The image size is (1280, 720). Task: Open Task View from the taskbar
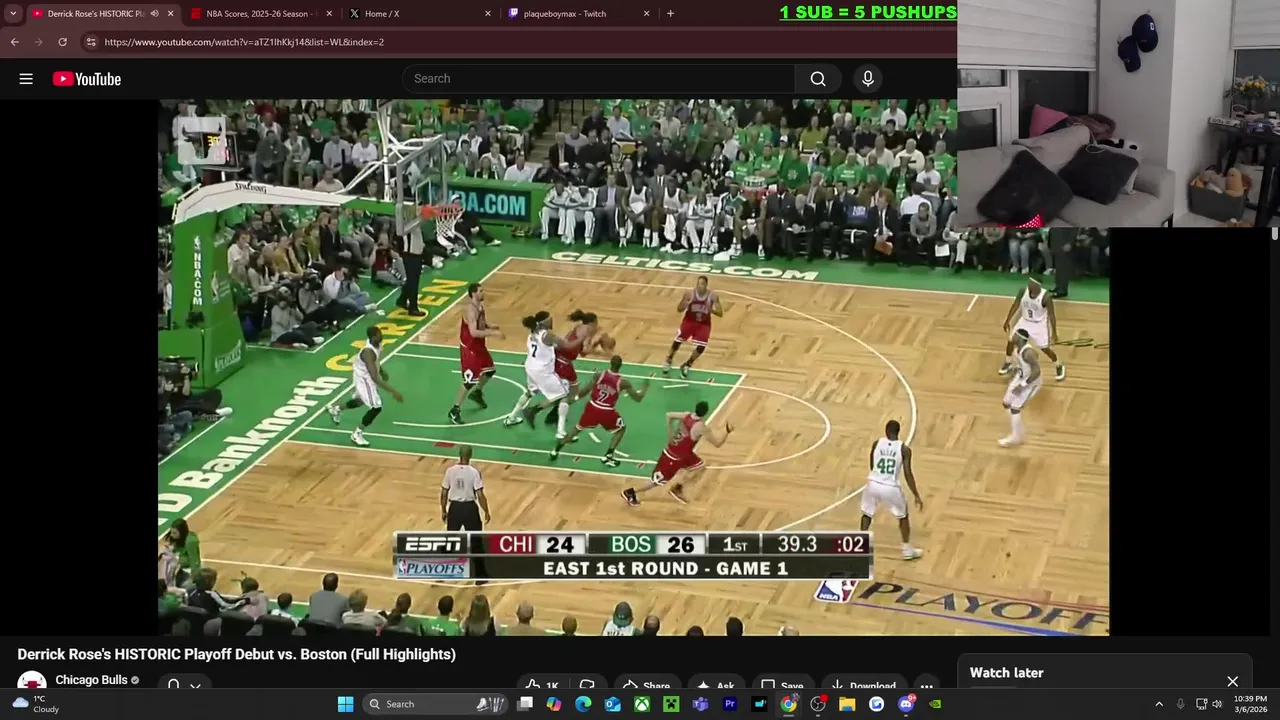coord(525,704)
